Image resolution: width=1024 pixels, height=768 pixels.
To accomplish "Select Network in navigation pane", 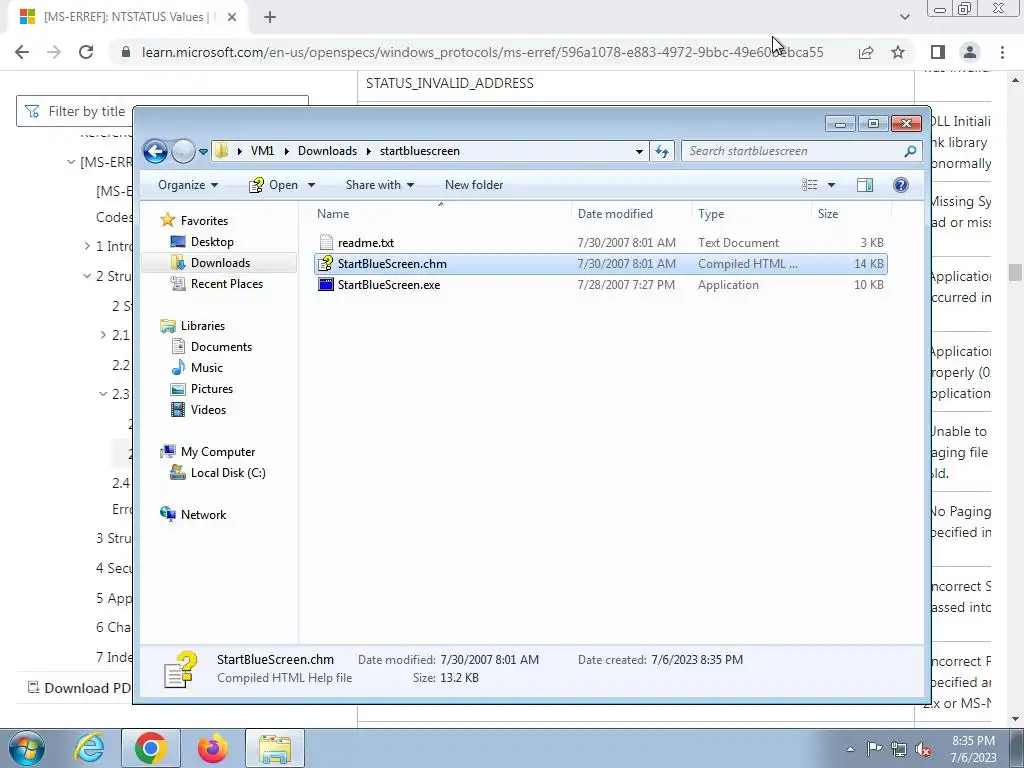I will click(x=203, y=515).
